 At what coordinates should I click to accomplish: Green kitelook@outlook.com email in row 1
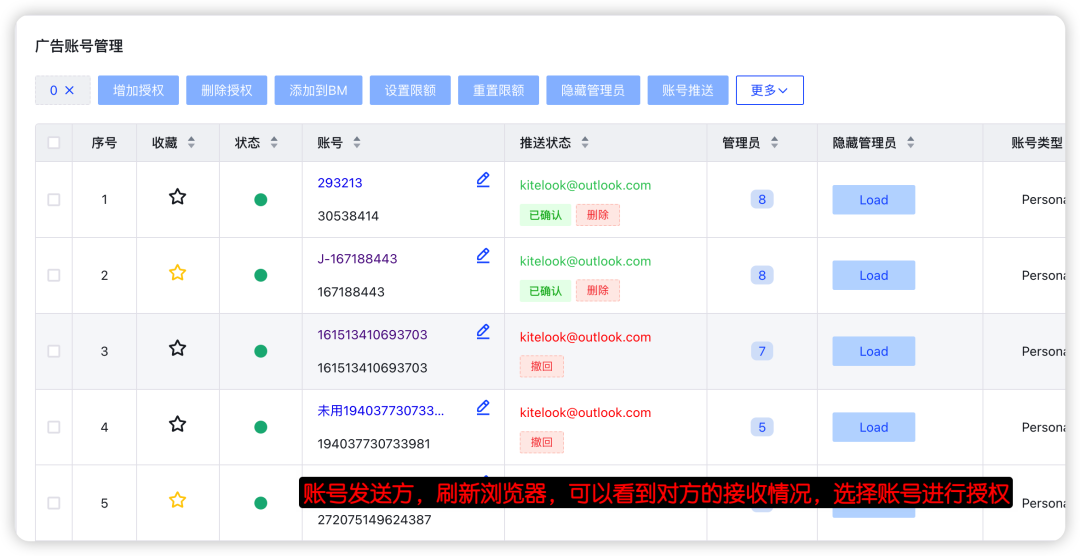coord(585,185)
